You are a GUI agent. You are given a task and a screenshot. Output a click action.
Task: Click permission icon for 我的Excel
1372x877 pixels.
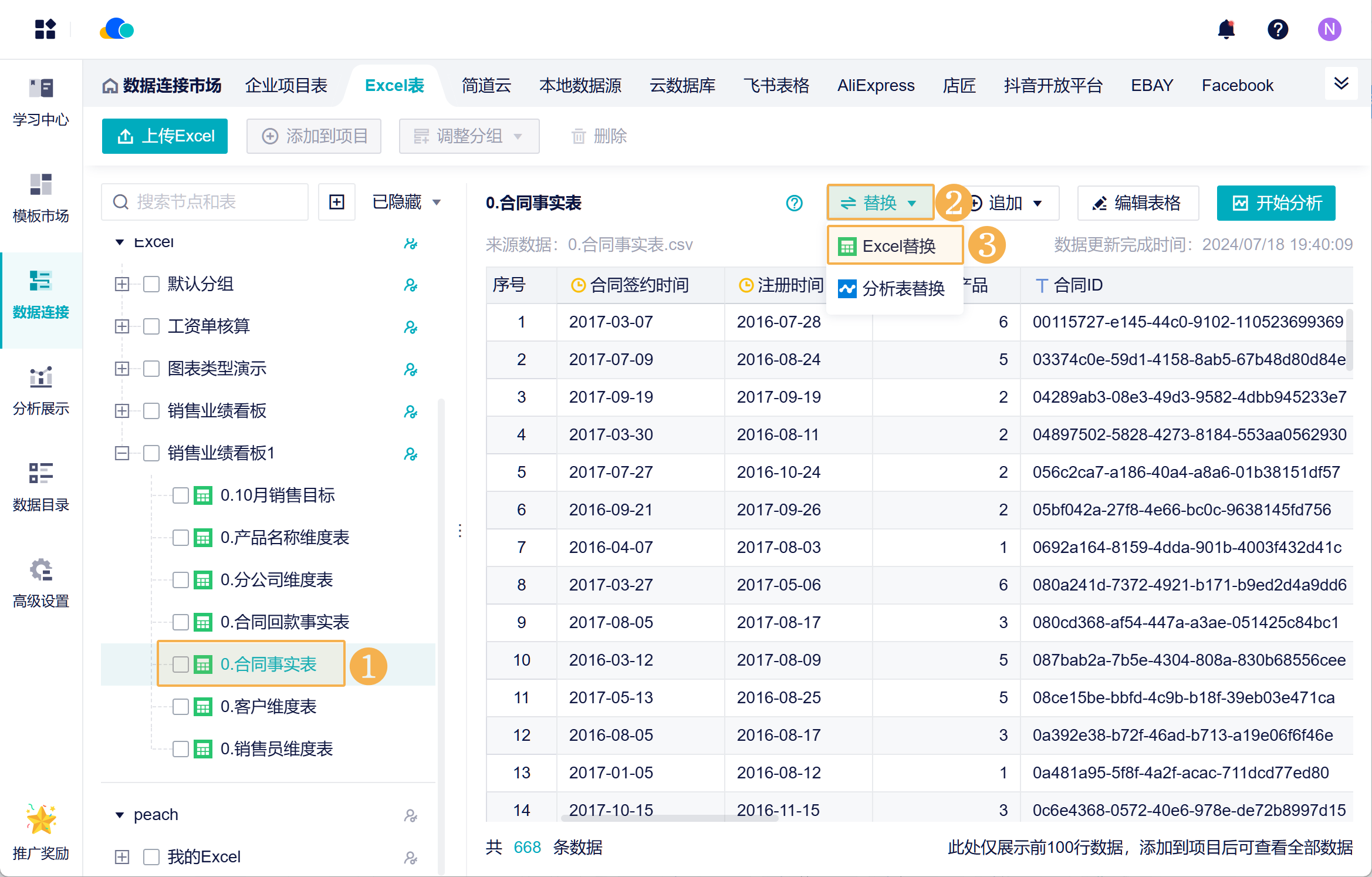click(x=410, y=858)
